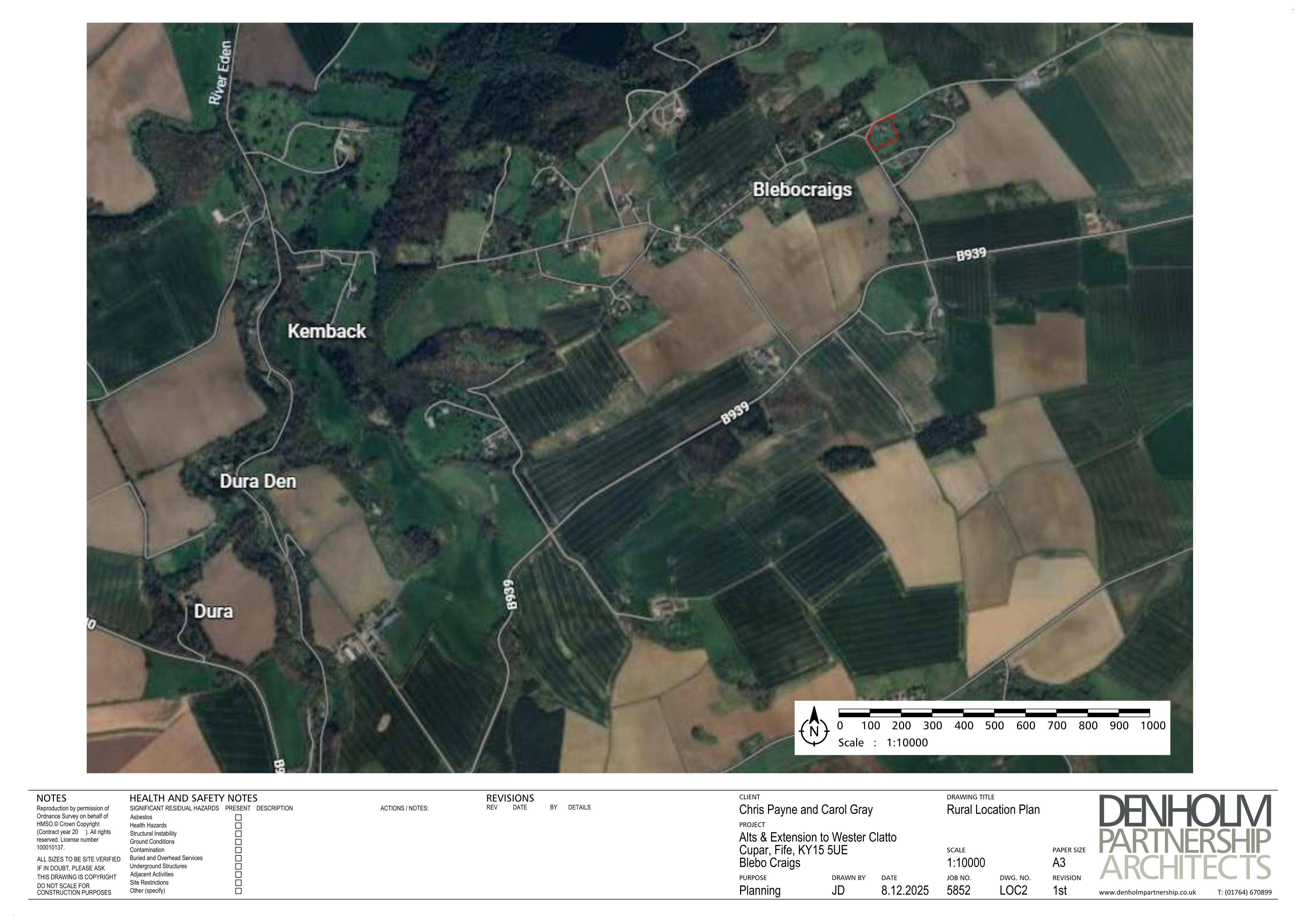Tick the Site Restrictions checkbox
The image size is (1307, 924).
pyautogui.click(x=238, y=883)
